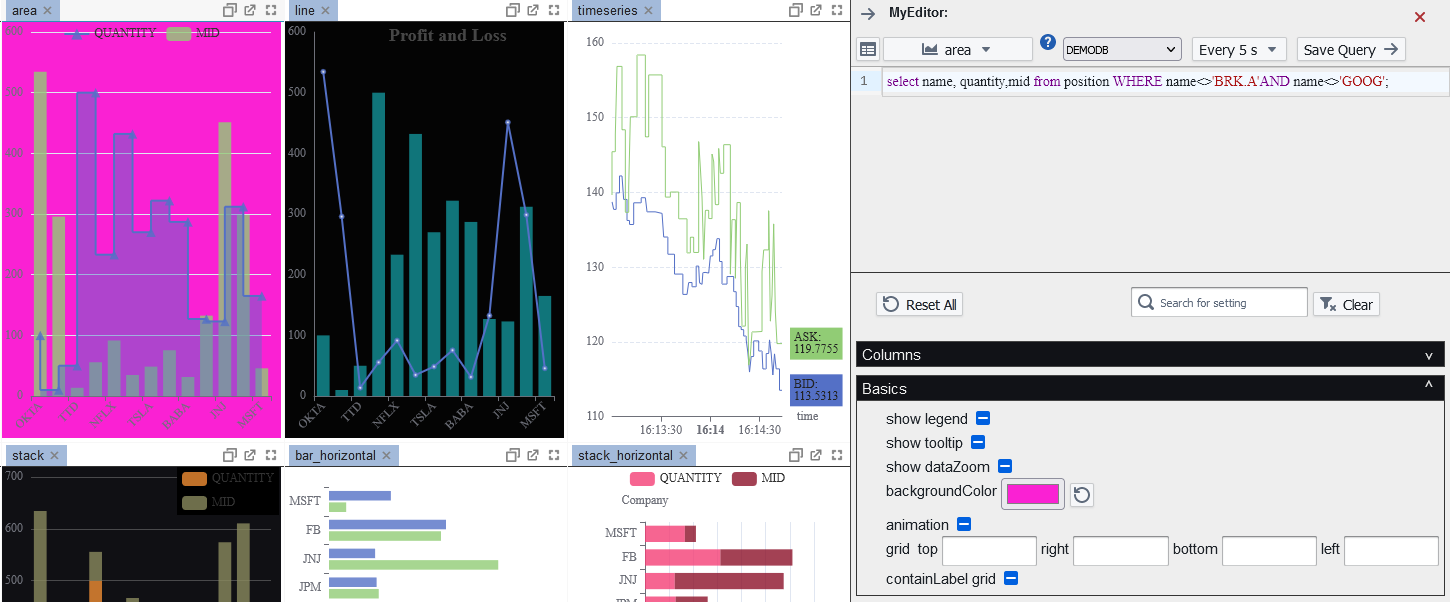Viewport: 1450px width, 602px height.
Task: Click the table view icon in editor toolbar
Action: (868, 49)
